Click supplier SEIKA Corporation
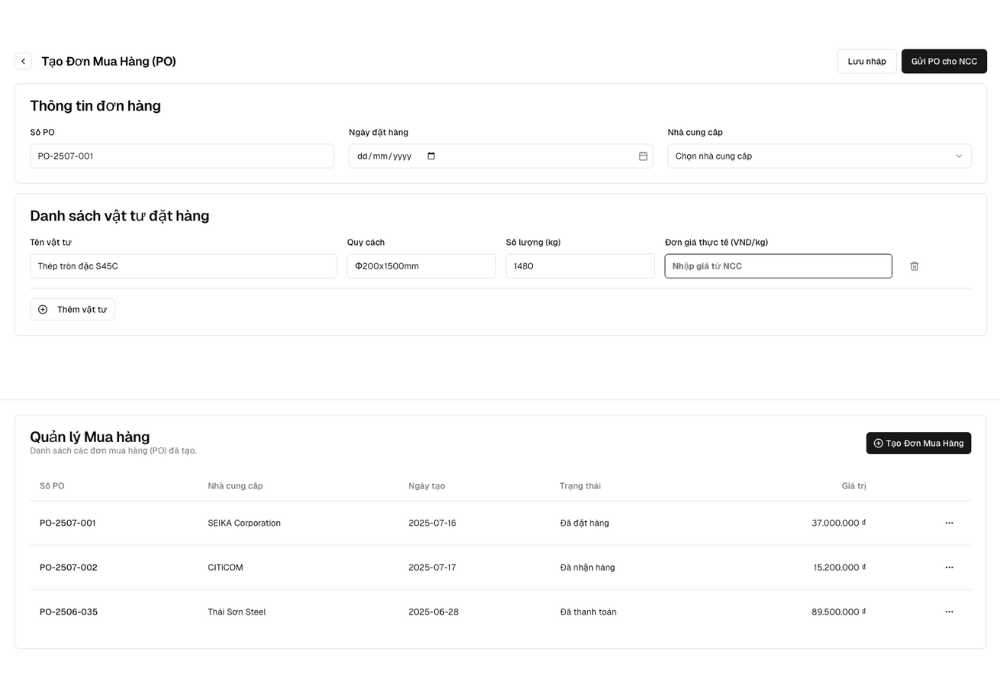 (x=244, y=523)
